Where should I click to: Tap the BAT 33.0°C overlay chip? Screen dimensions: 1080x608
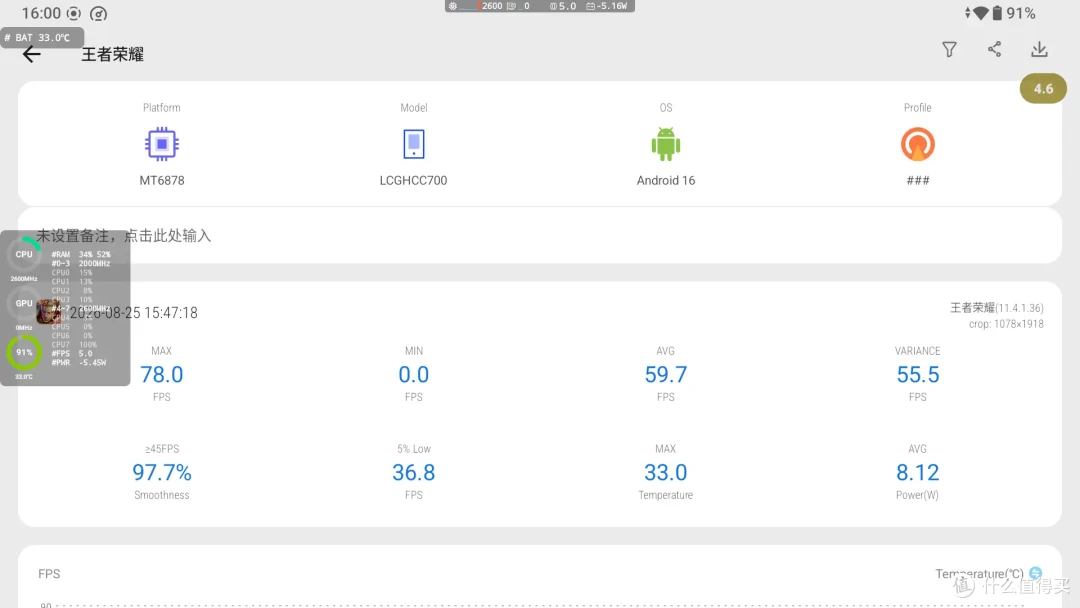pos(42,37)
